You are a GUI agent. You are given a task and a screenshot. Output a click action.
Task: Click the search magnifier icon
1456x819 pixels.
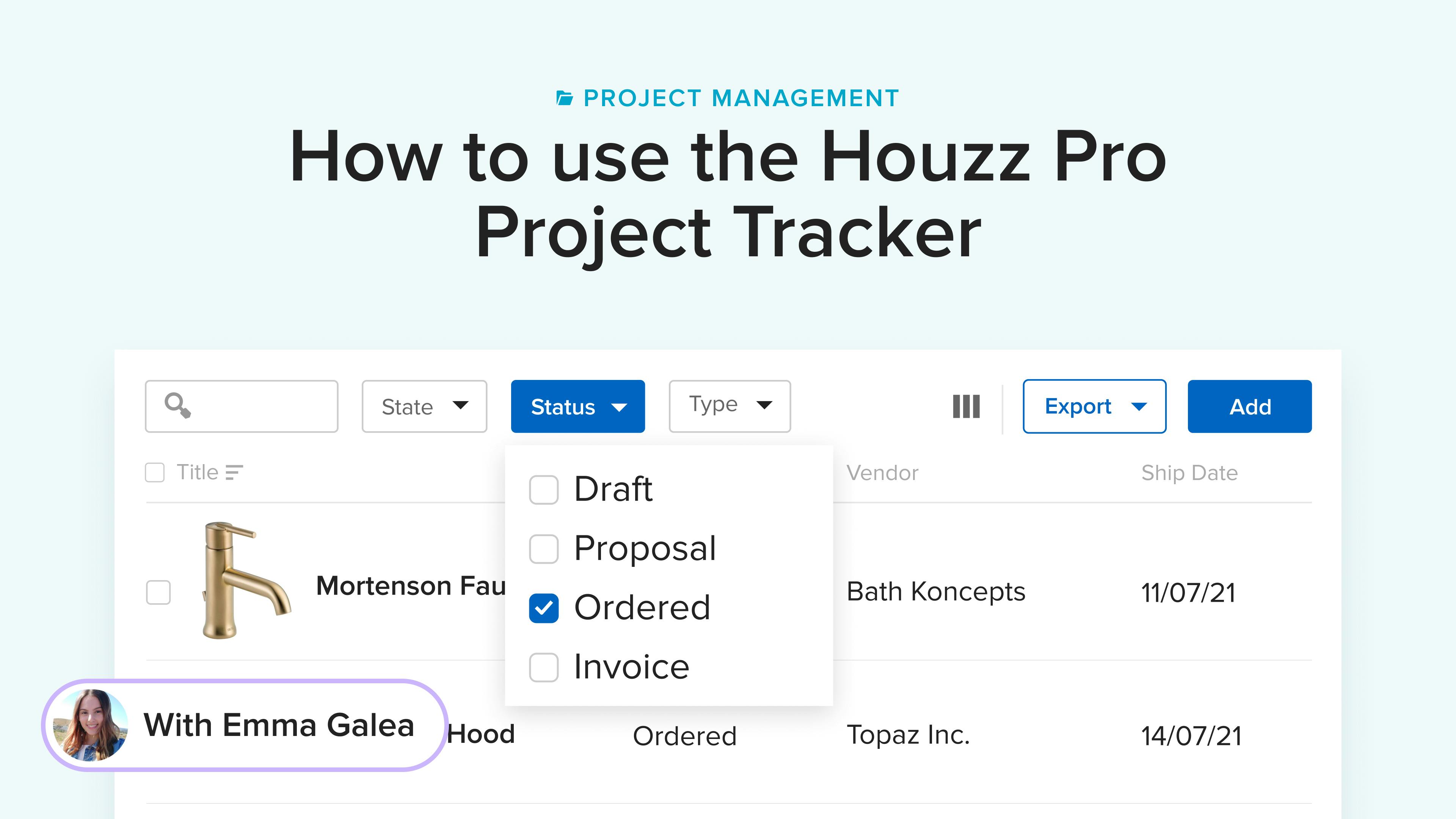(x=177, y=405)
